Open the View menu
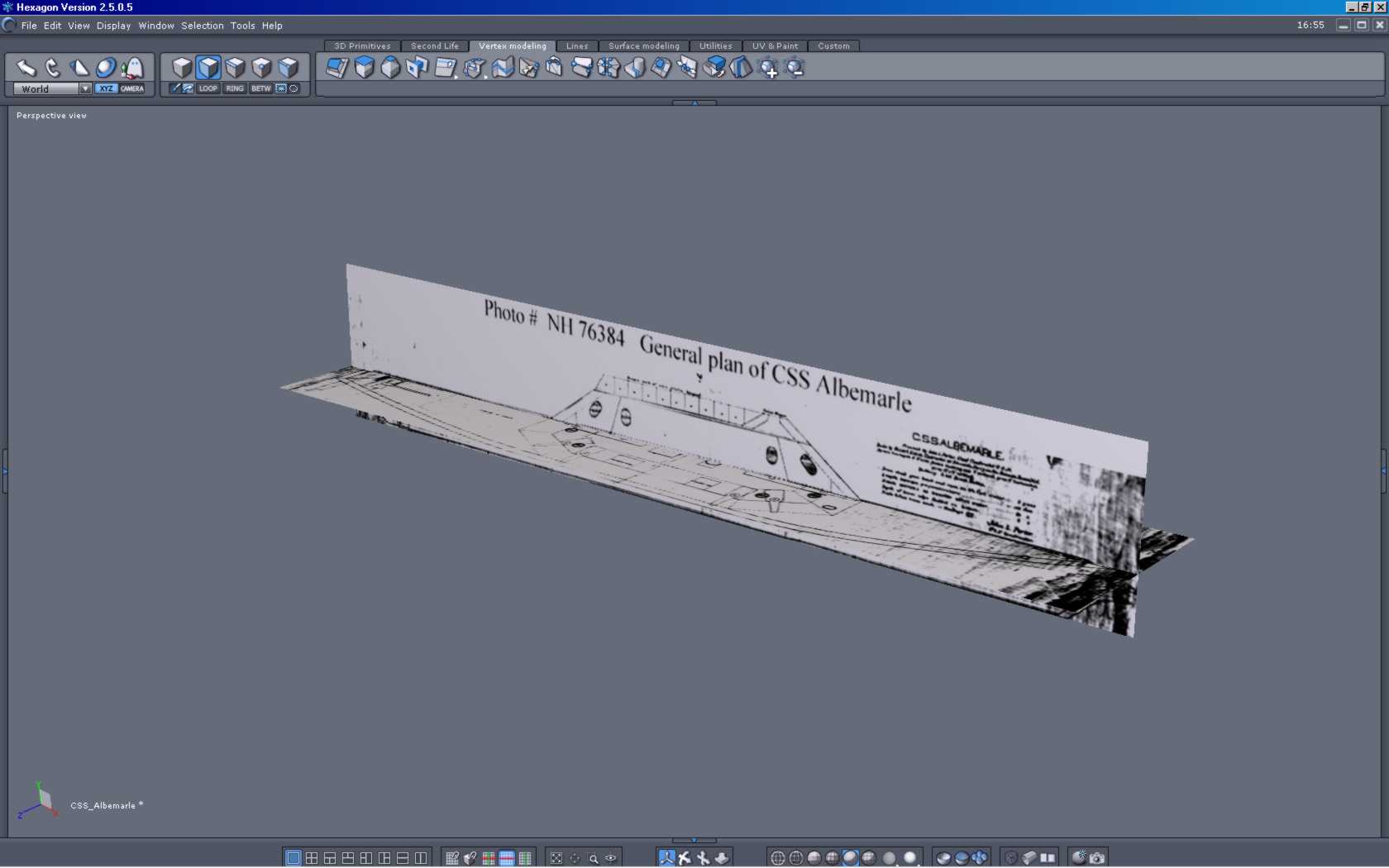Viewport: 1389px width, 868px height. [x=79, y=26]
